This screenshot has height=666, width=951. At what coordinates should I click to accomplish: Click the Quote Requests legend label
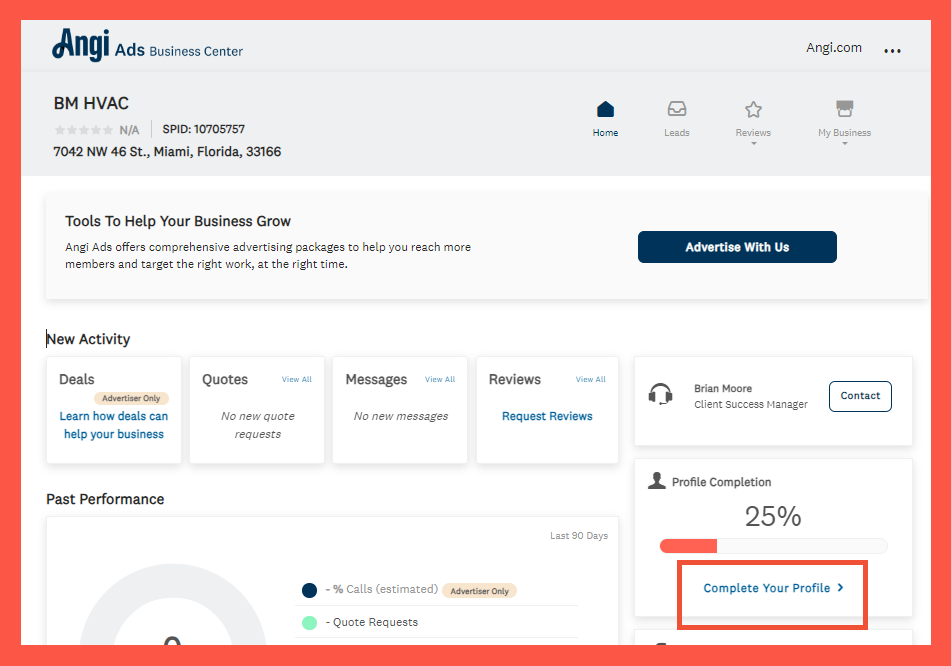[372, 622]
